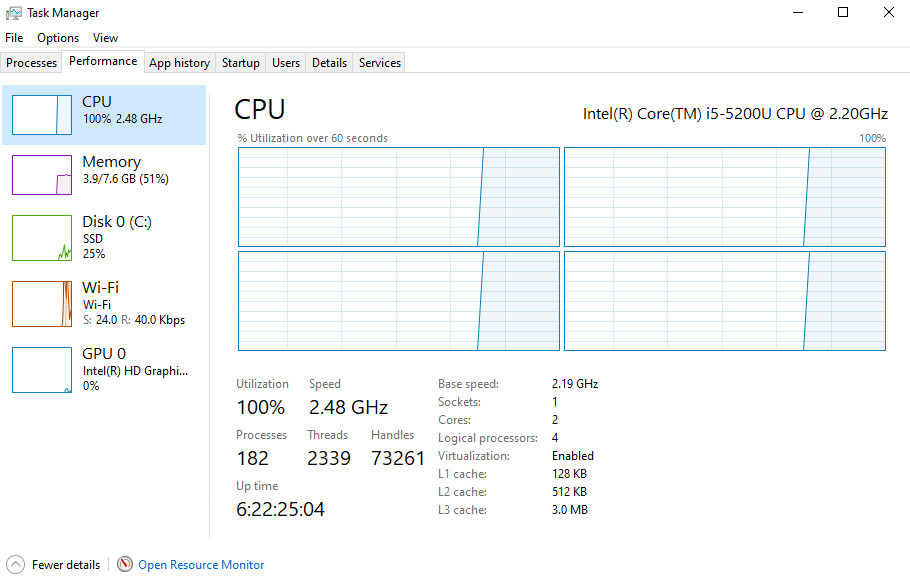Select the Performance tab

coord(103,61)
